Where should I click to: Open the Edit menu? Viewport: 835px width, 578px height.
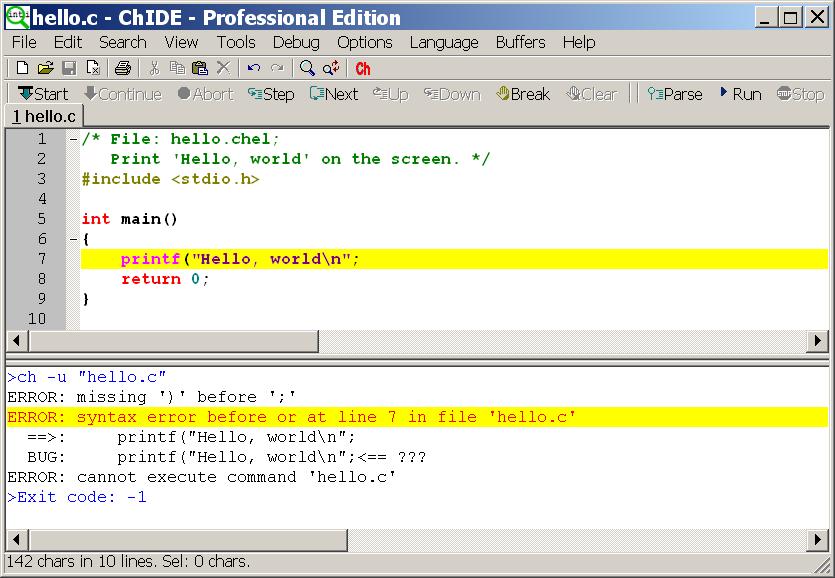[x=68, y=42]
